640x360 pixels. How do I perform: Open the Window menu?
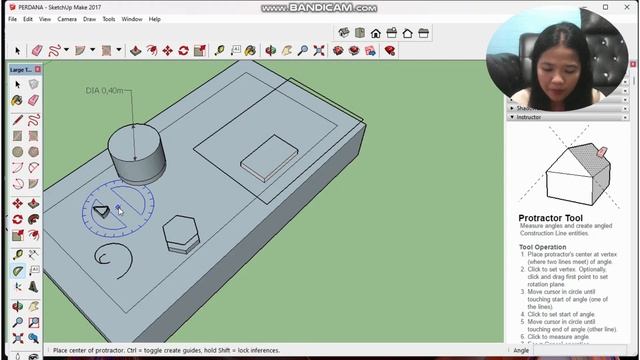click(x=132, y=19)
